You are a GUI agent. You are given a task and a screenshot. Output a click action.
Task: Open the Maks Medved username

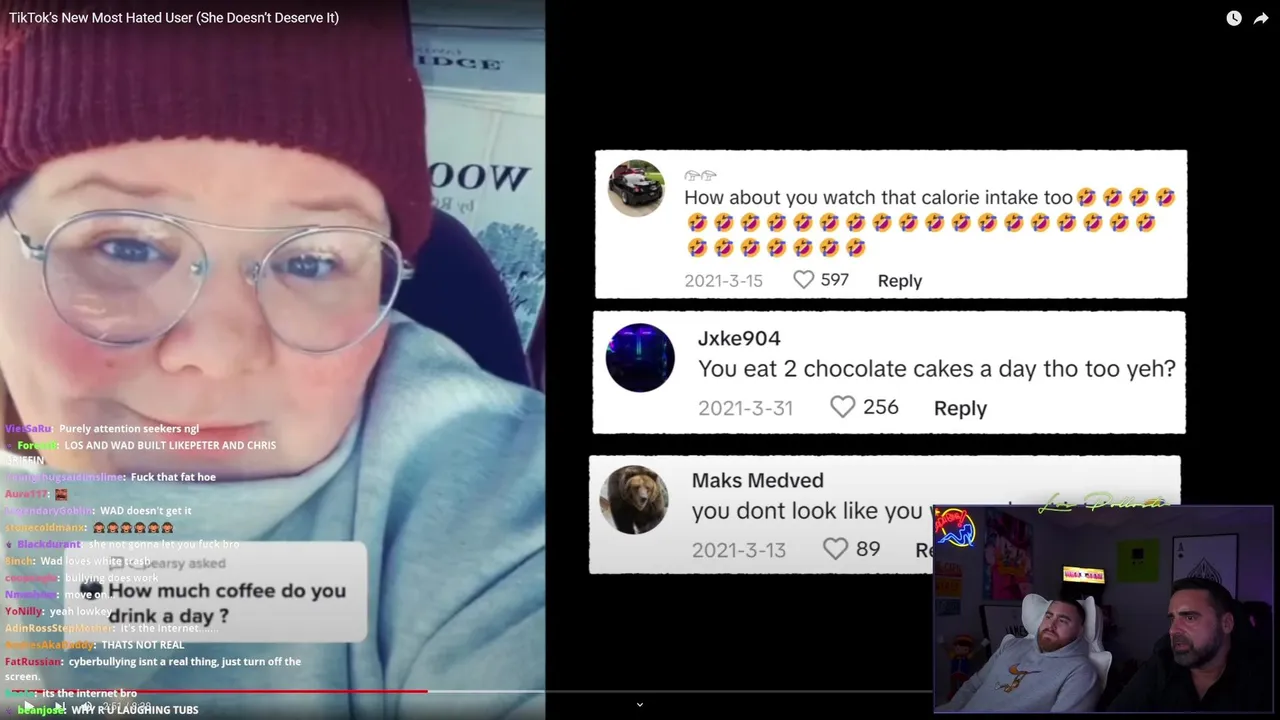[758, 481]
